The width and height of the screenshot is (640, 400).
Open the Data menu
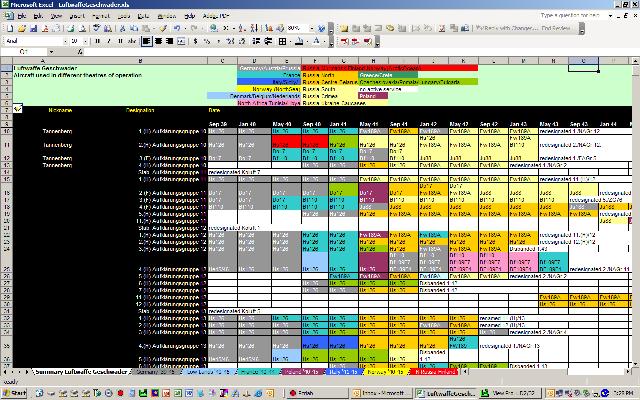pyautogui.click(x=143, y=16)
